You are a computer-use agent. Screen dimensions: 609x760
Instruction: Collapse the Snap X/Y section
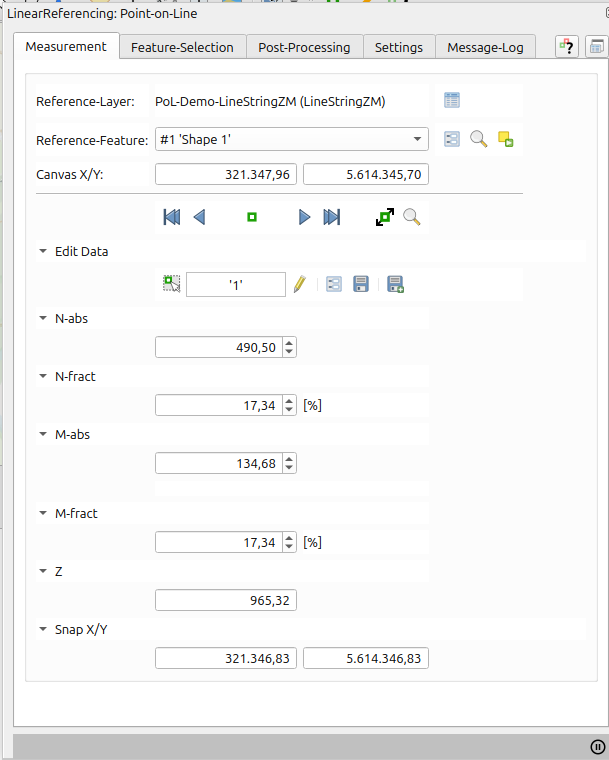click(43, 630)
